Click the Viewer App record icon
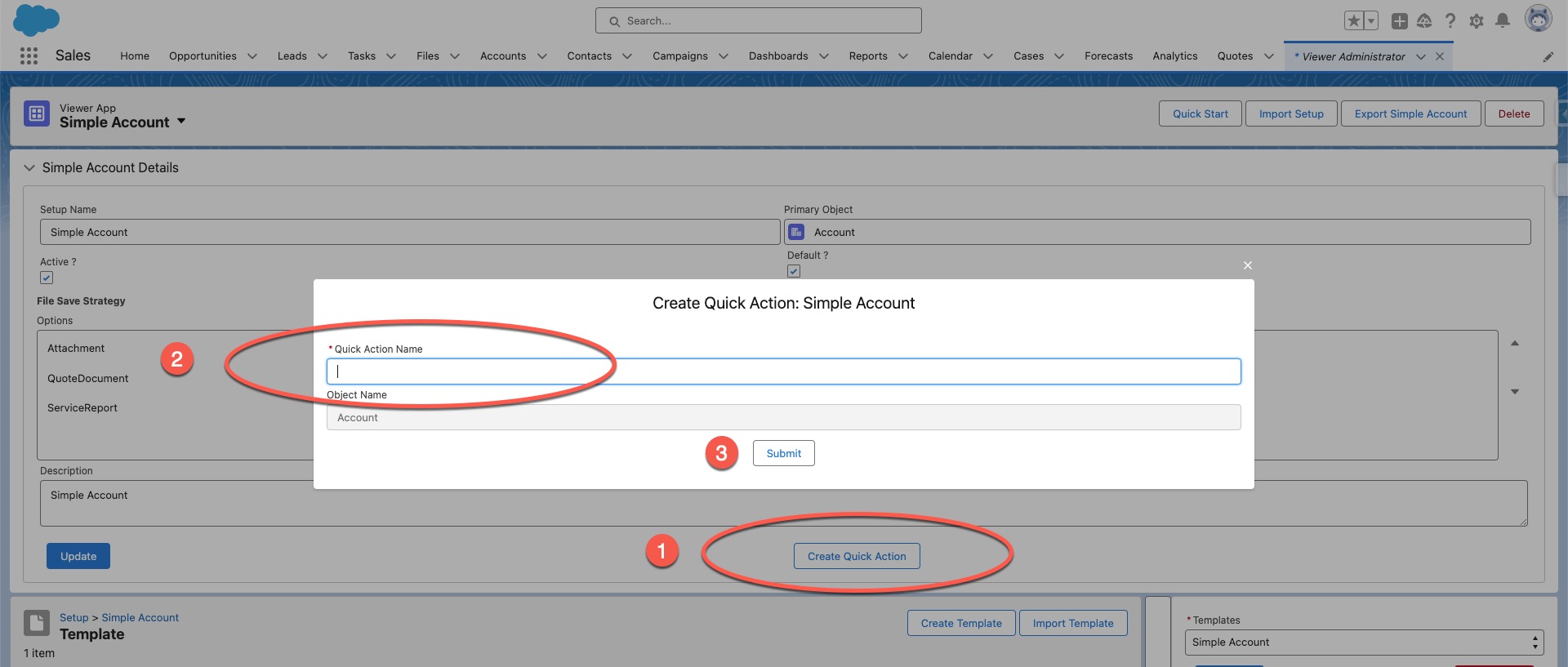The width and height of the screenshot is (1568, 667). pyautogui.click(x=37, y=114)
